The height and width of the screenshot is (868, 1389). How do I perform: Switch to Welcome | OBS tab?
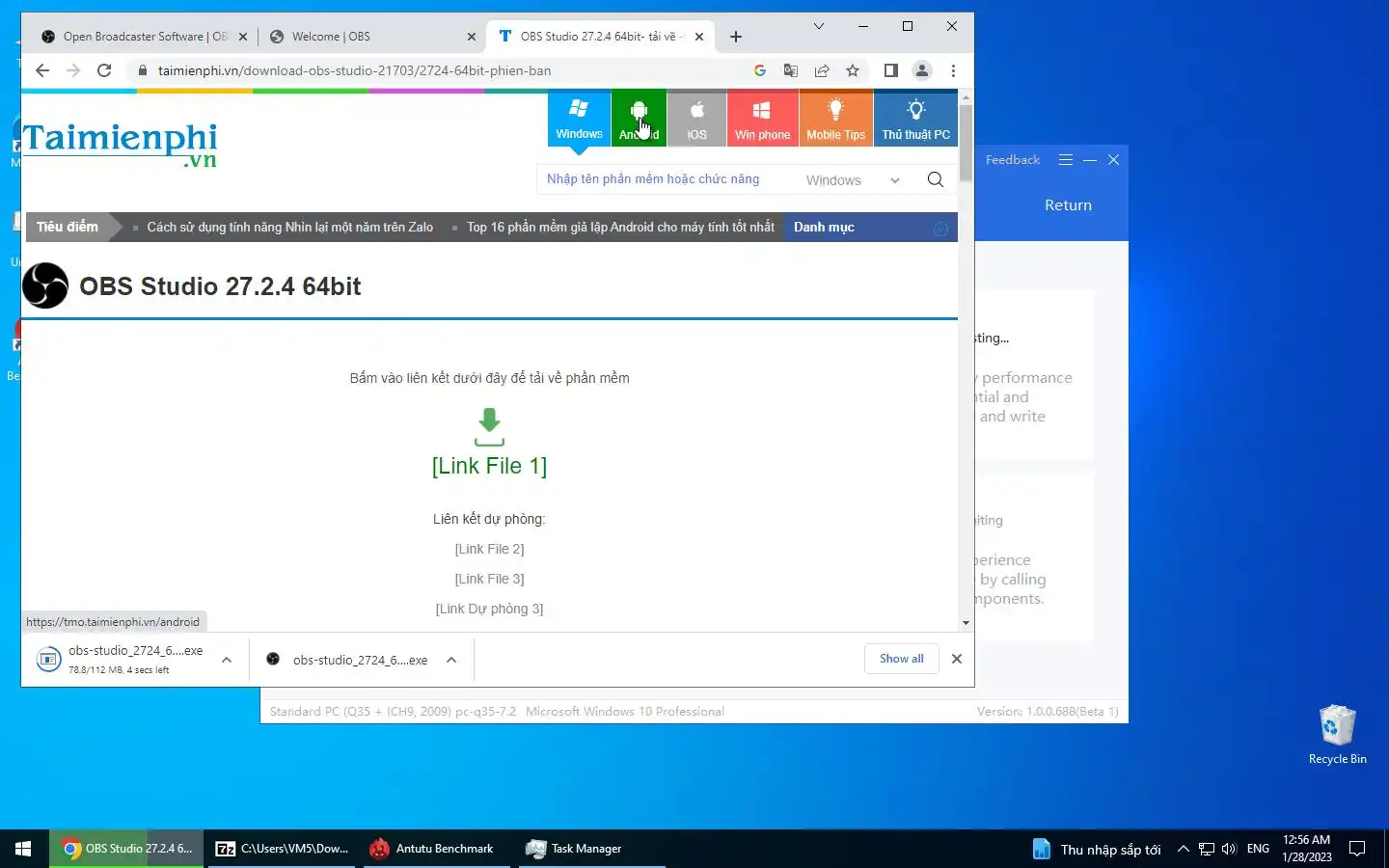(x=371, y=37)
